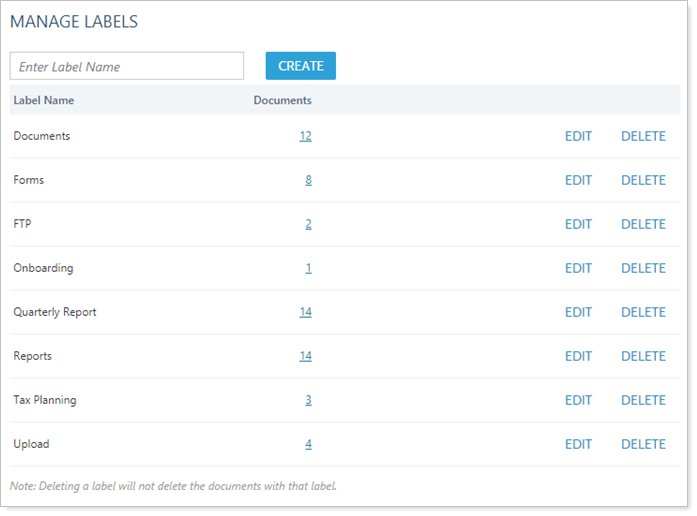Click the Enter Label Name input field

pyautogui.click(x=127, y=66)
